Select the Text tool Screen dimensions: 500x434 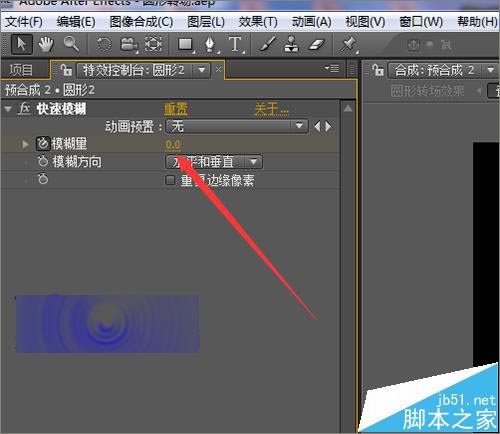point(235,44)
